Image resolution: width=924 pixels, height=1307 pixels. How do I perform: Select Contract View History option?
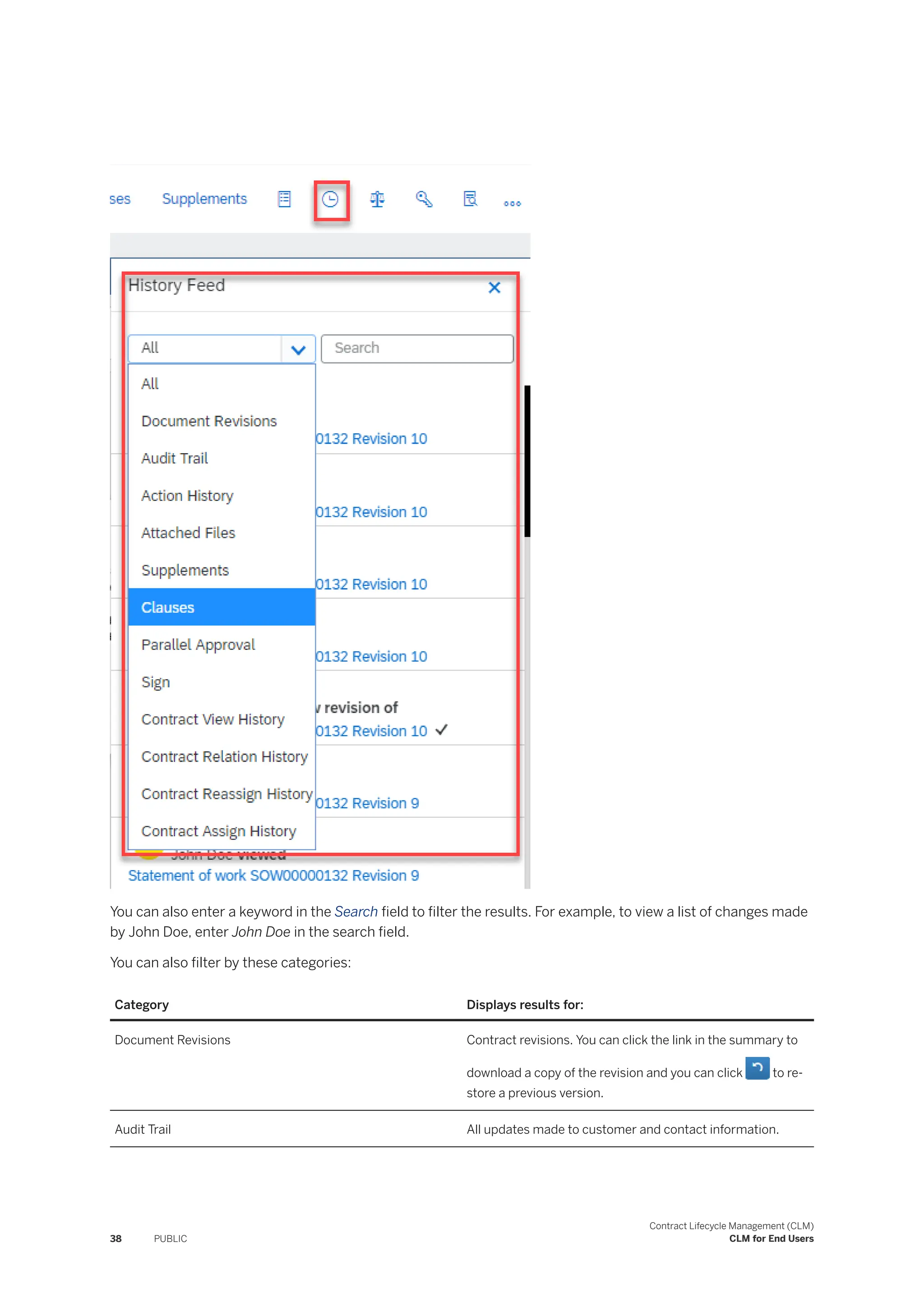pos(222,719)
